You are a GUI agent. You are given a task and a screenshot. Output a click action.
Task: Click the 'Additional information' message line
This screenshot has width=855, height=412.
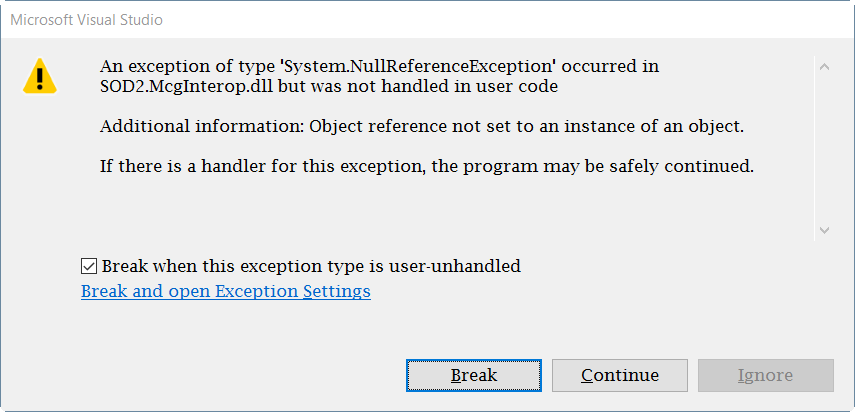(x=422, y=127)
